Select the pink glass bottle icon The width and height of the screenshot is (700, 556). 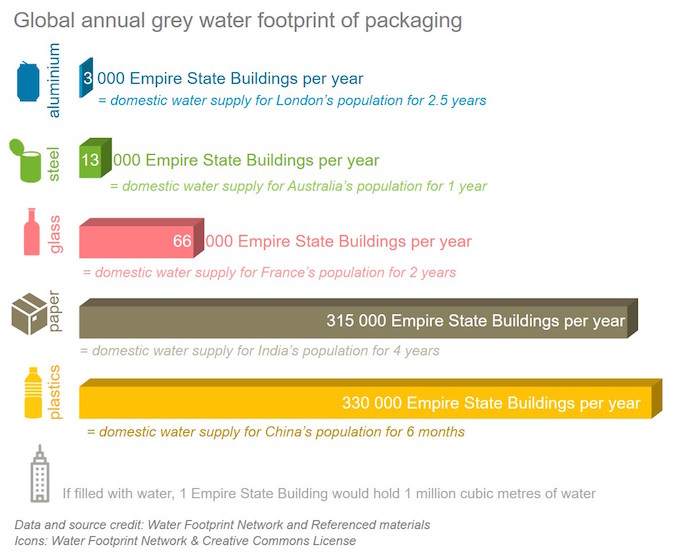point(31,232)
